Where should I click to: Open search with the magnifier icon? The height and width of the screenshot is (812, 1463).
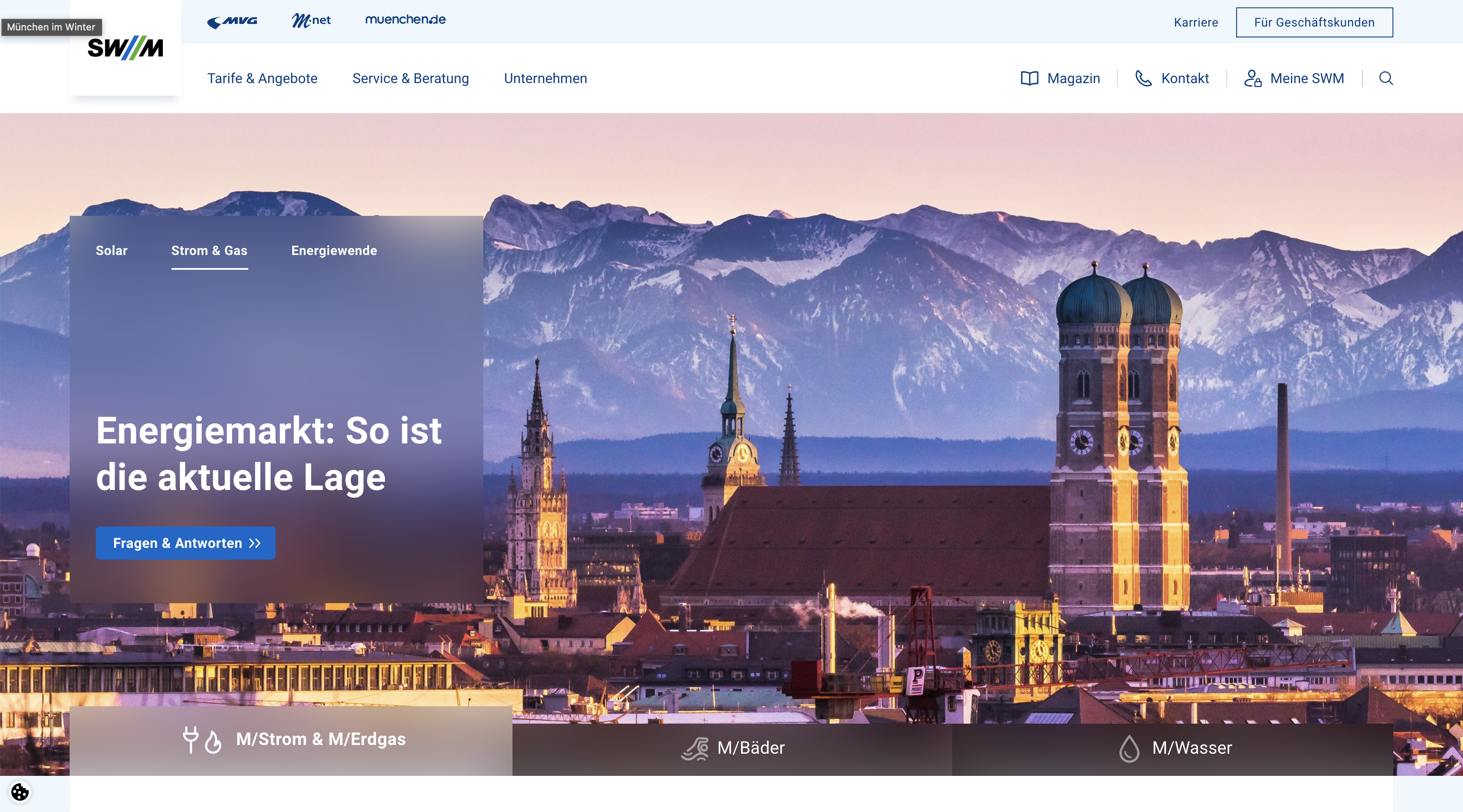point(1386,78)
